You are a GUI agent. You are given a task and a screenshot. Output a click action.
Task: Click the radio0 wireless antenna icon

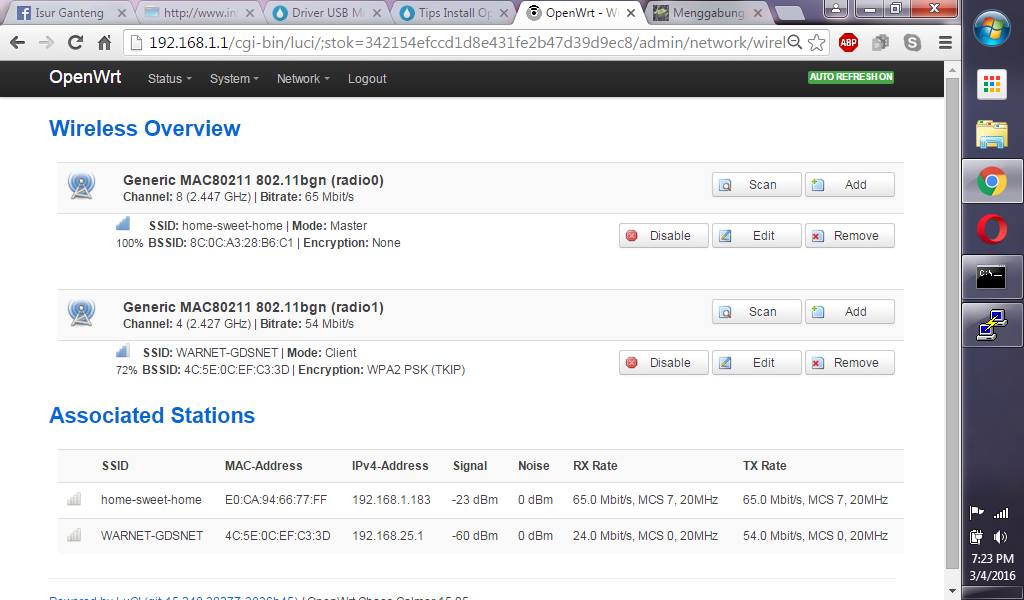(x=82, y=185)
